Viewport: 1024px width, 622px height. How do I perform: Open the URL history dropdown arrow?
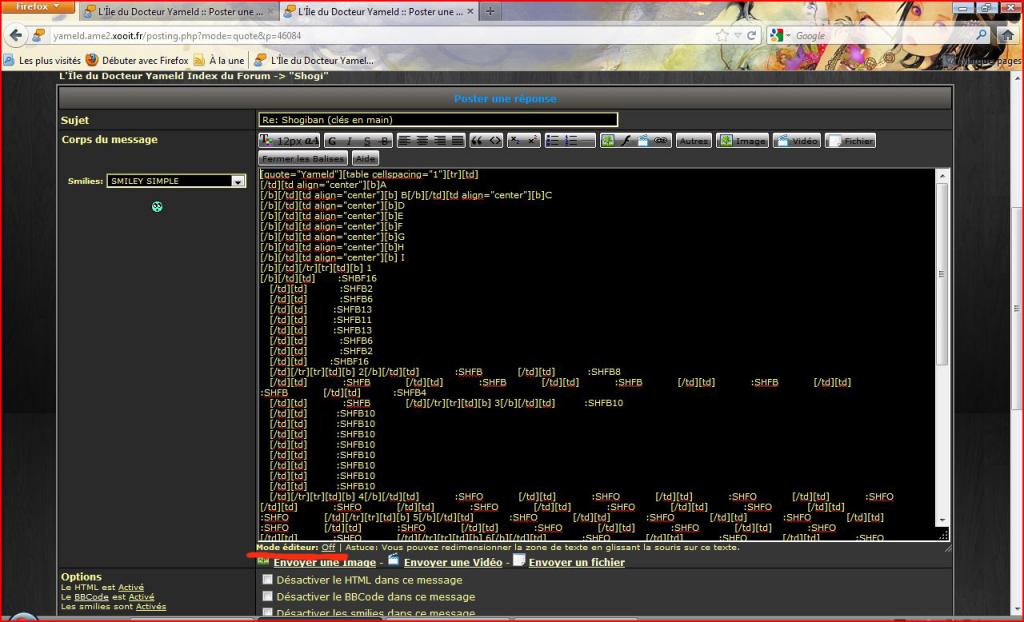pos(738,35)
